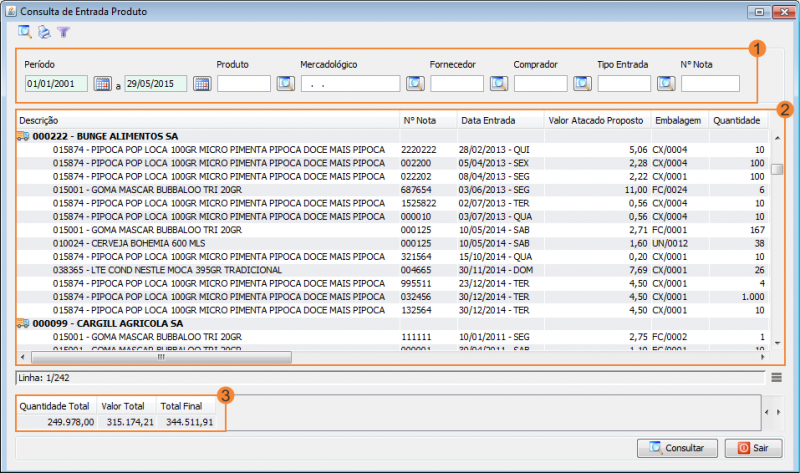Focus the Mercadológico input field
The image size is (800, 473).
click(351, 84)
